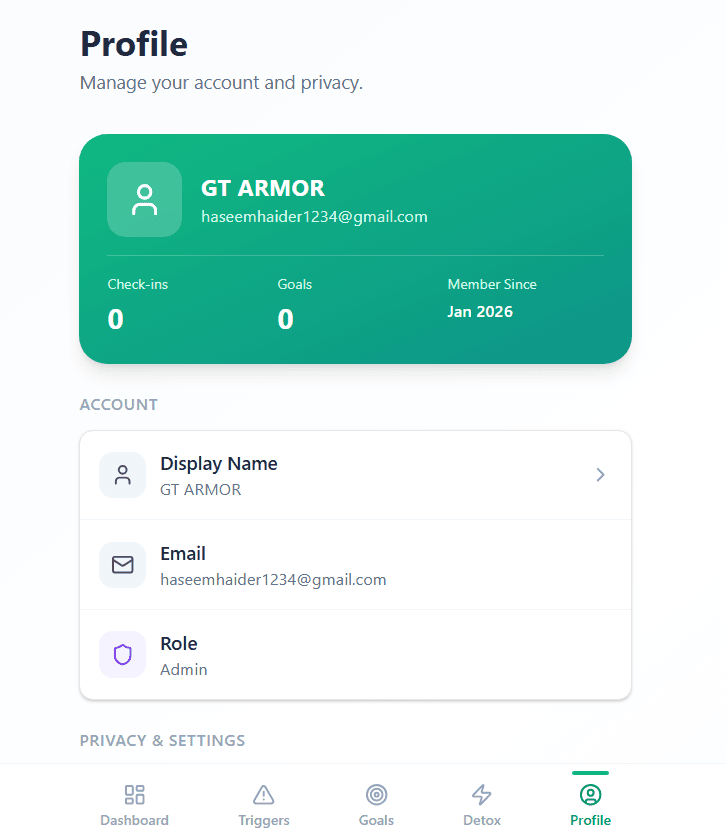Click the envelope icon beside Email
Image resolution: width=726 pixels, height=837 pixels.
point(123,565)
